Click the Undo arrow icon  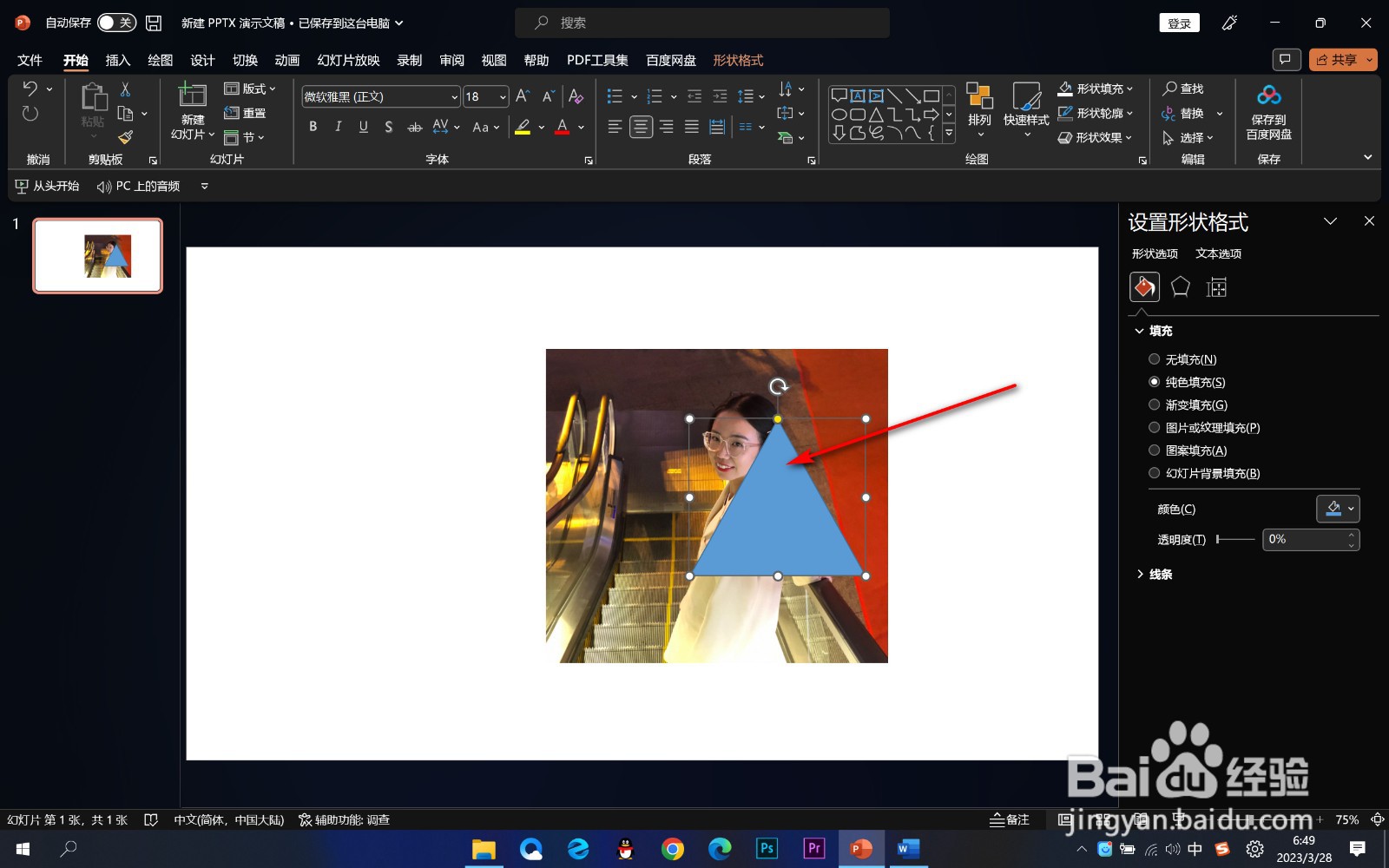[30, 89]
